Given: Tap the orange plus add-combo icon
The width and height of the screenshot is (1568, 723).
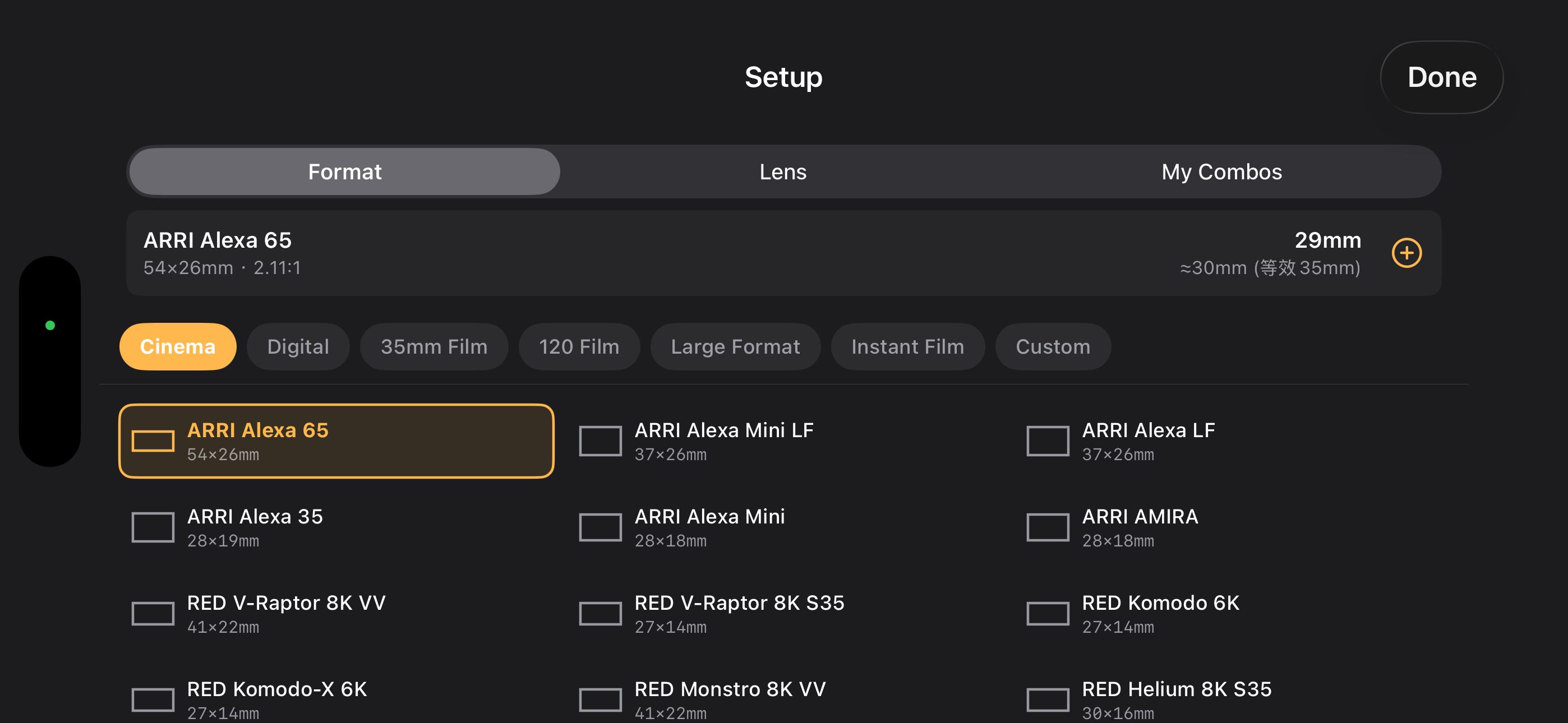Looking at the screenshot, I should click(1406, 253).
